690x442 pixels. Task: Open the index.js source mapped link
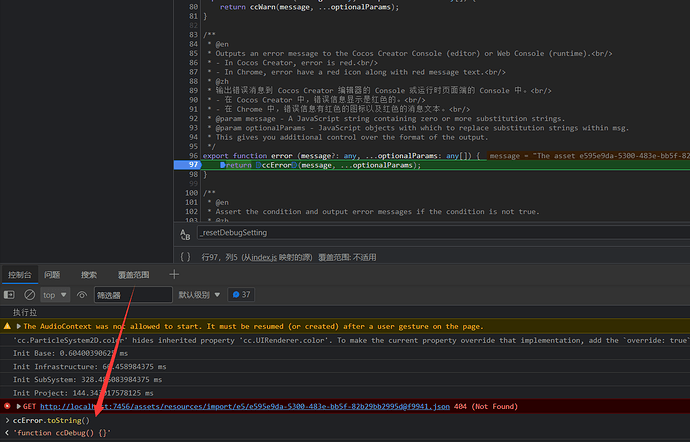264,257
